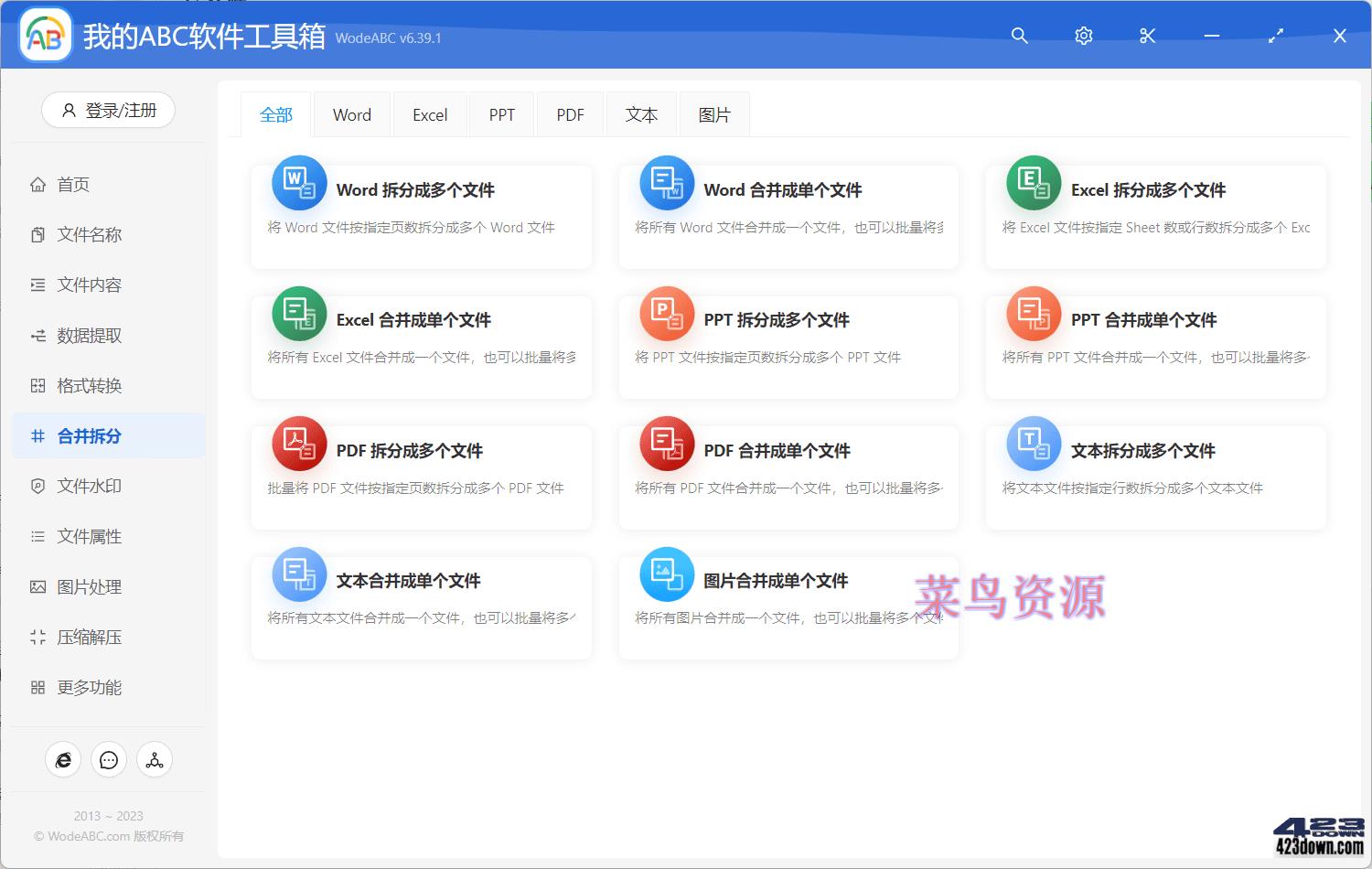
Task: Open the PDF 合并成单个文件 tool
Action: pyautogui.click(x=788, y=477)
